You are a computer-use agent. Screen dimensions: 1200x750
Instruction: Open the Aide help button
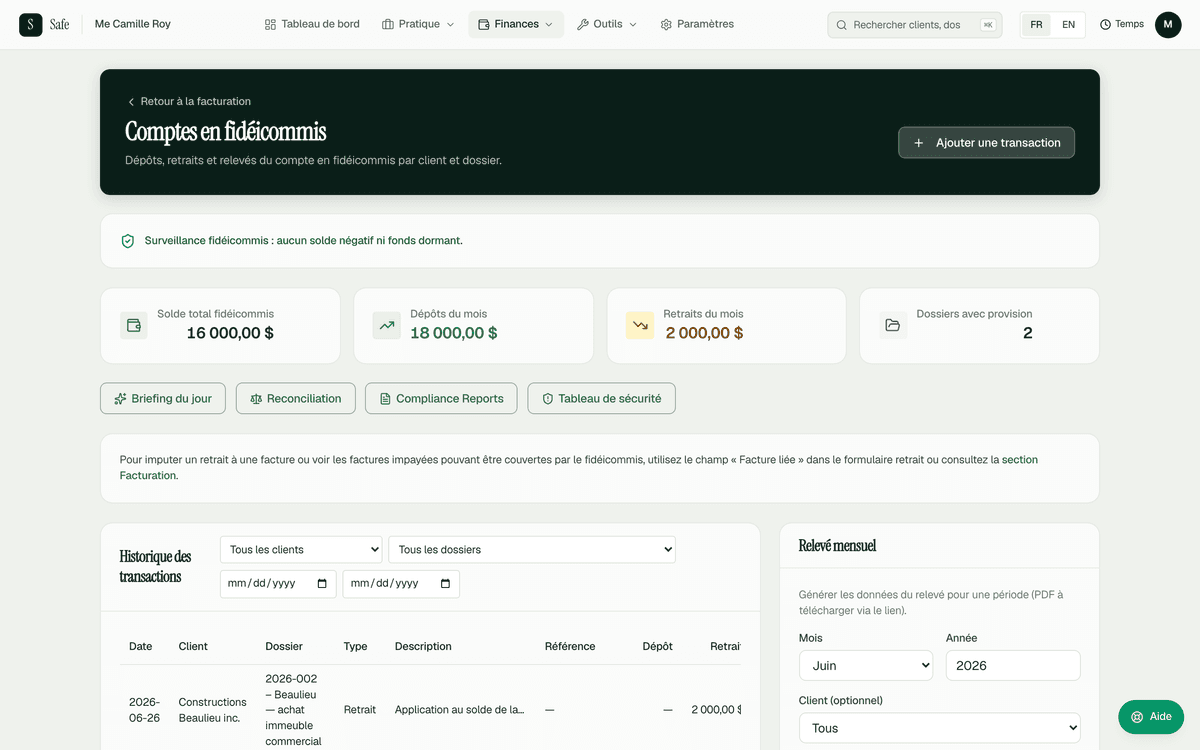click(x=1151, y=717)
